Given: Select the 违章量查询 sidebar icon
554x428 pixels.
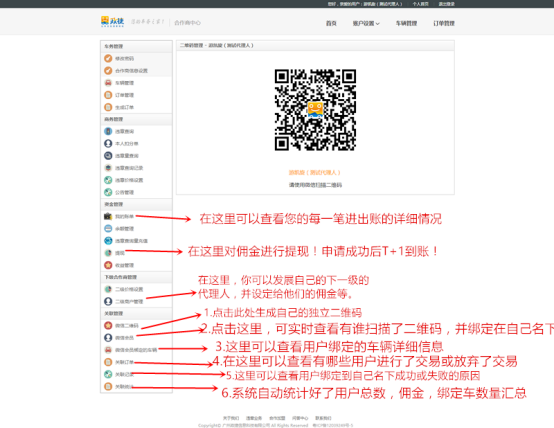Looking at the screenshot, I should click(108, 156).
